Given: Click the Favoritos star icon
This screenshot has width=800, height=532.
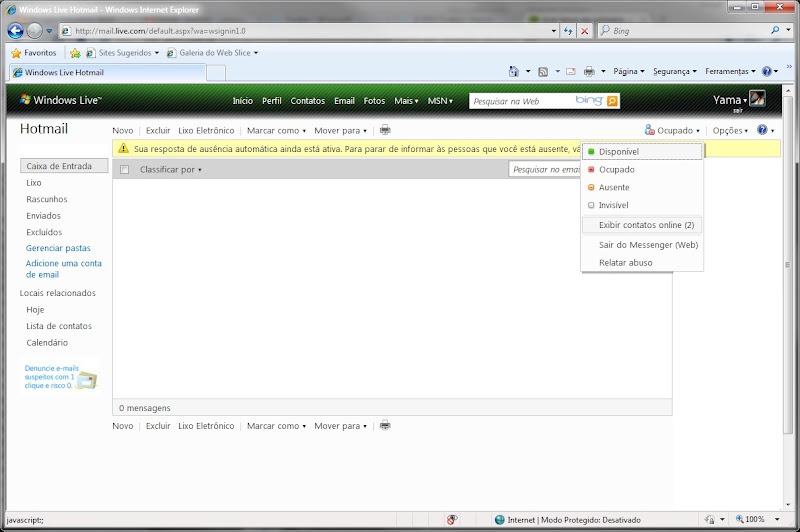Looking at the screenshot, I should (x=16, y=53).
